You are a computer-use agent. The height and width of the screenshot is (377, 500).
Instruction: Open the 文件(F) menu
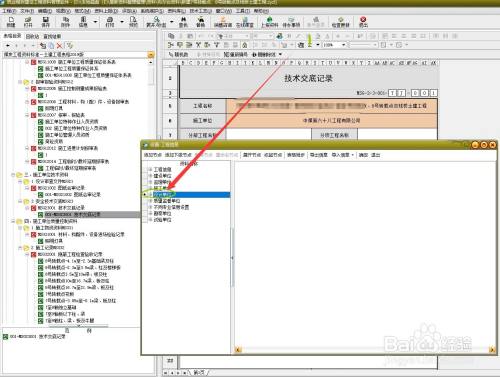click(27, 11)
